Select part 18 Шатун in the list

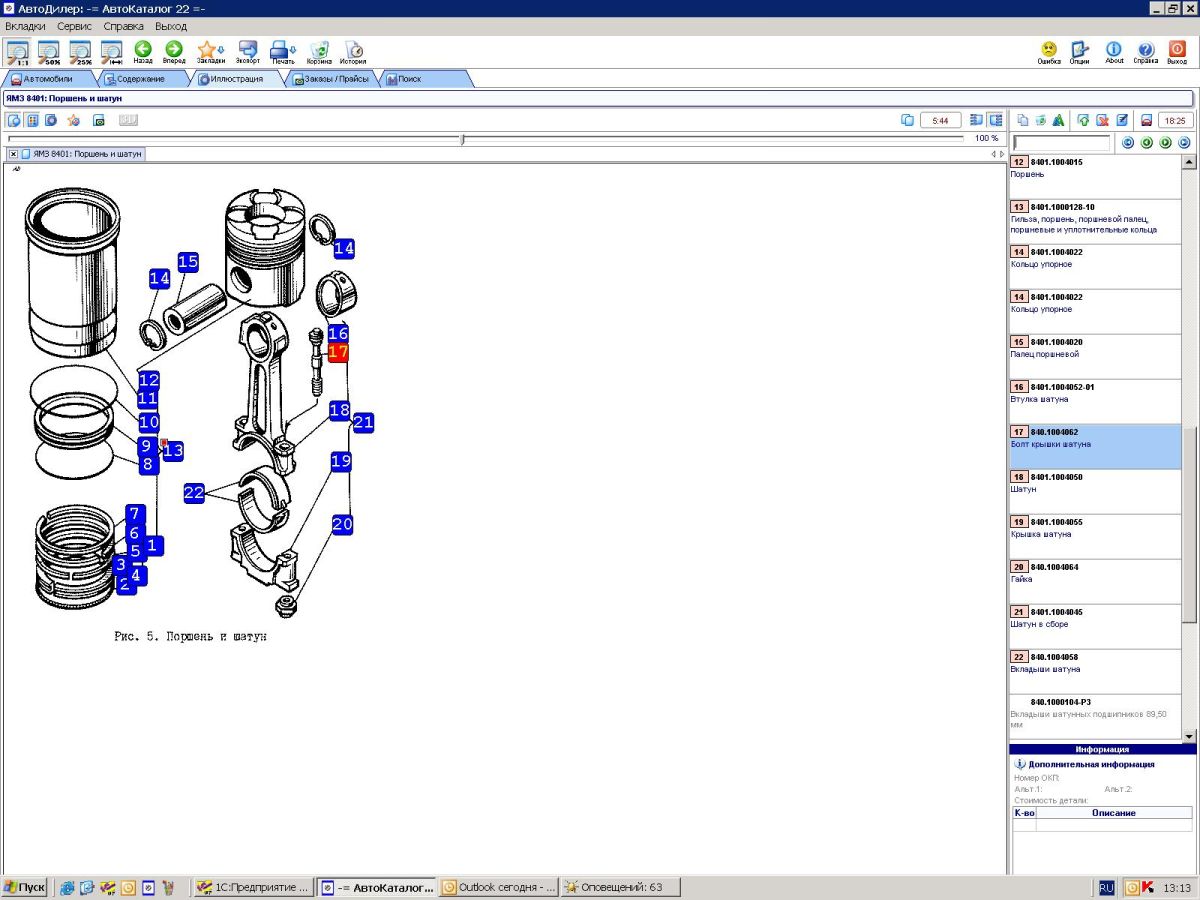click(1095, 484)
